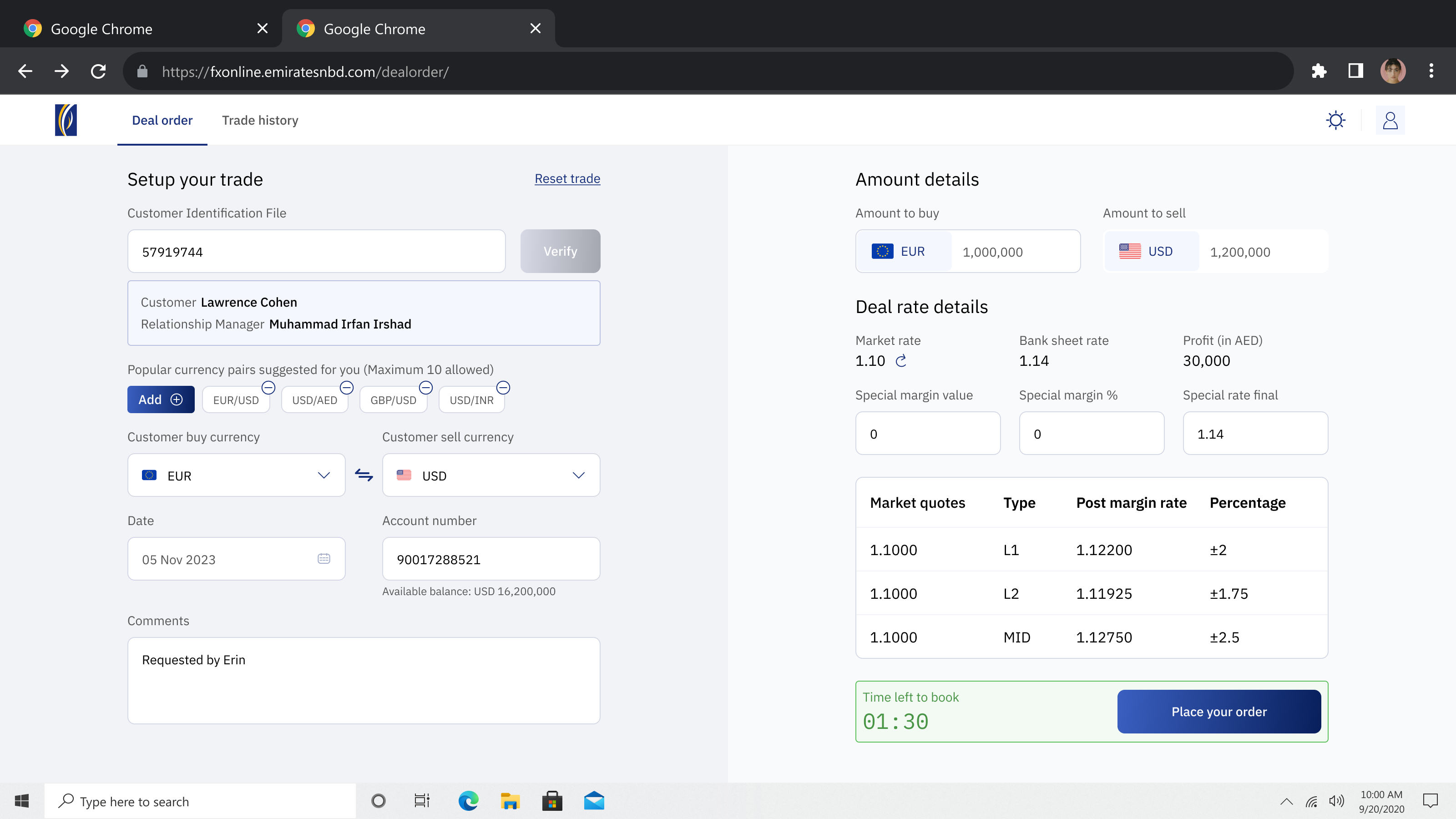Open the user profile icon
This screenshot has width=1456, height=819.
pyautogui.click(x=1390, y=120)
